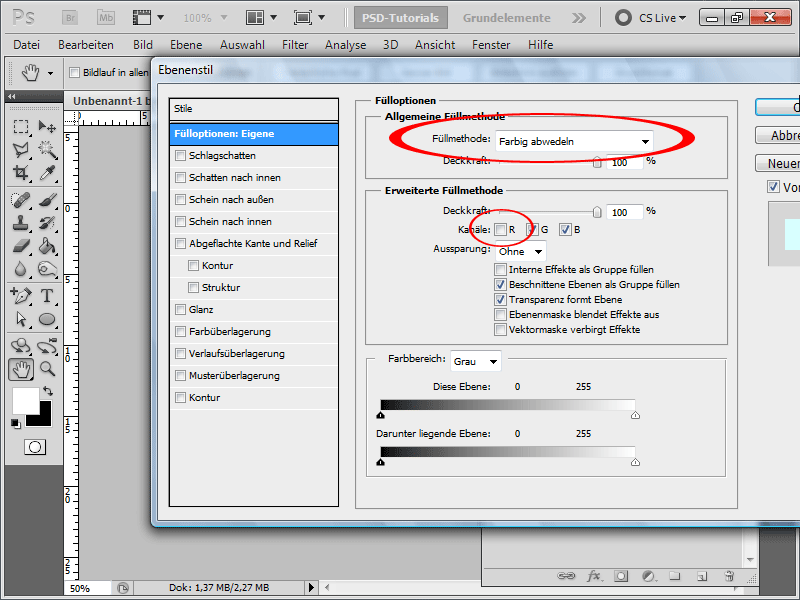This screenshot has height=600, width=800.
Task: Select the 3D Rotate tool
Action: tap(21, 345)
